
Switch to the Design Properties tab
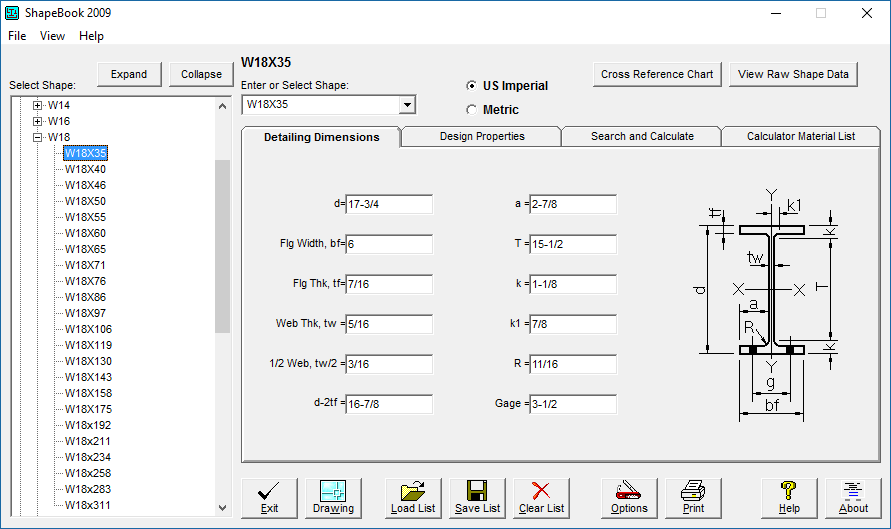[x=482, y=136]
